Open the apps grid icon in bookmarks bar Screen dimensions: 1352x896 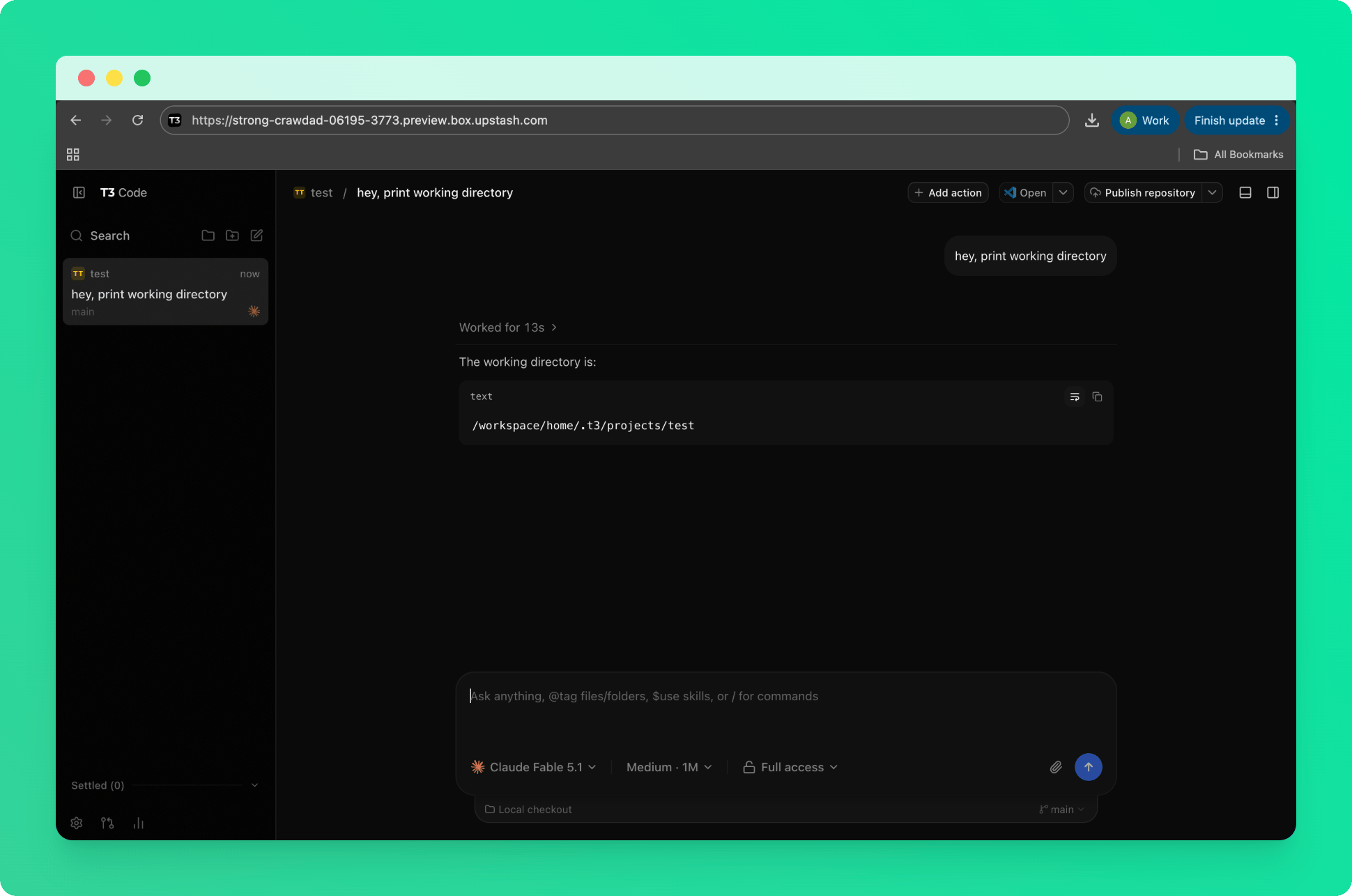(72, 155)
